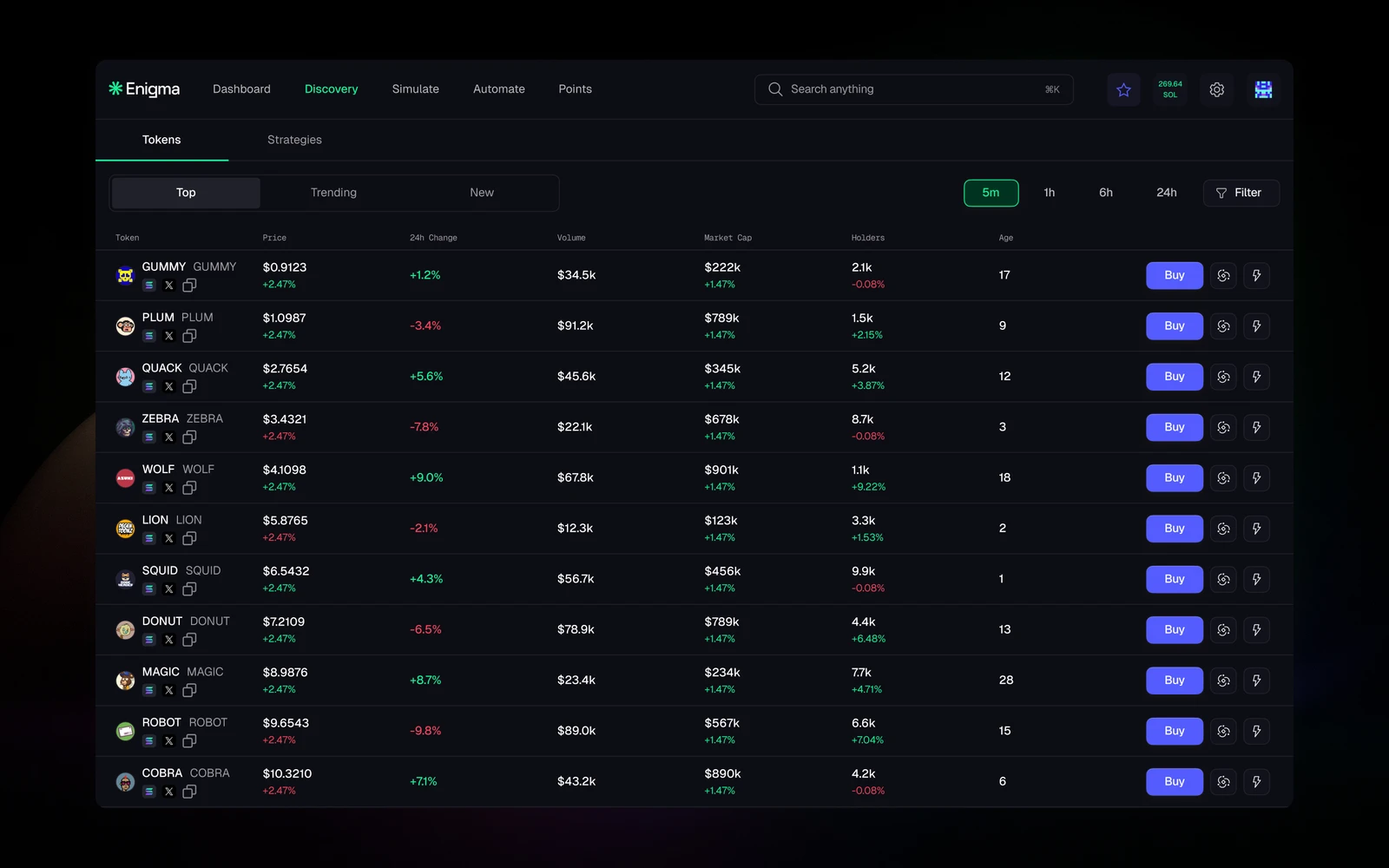
Task: Click the Solana chain icon under SQUID
Action: click(149, 589)
